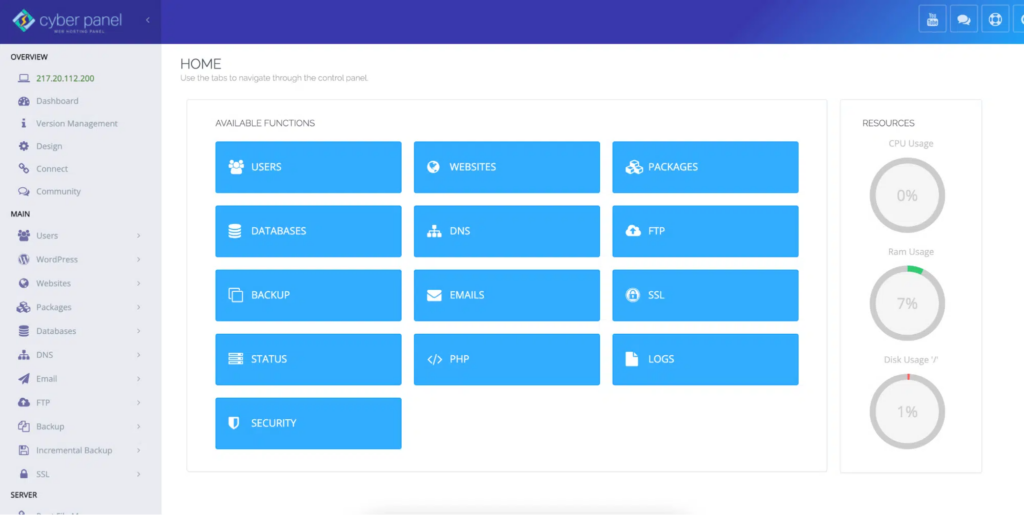The height and width of the screenshot is (515, 1024).
Task: Click the YouTube icon in top bar
Action: click(933, 20)
